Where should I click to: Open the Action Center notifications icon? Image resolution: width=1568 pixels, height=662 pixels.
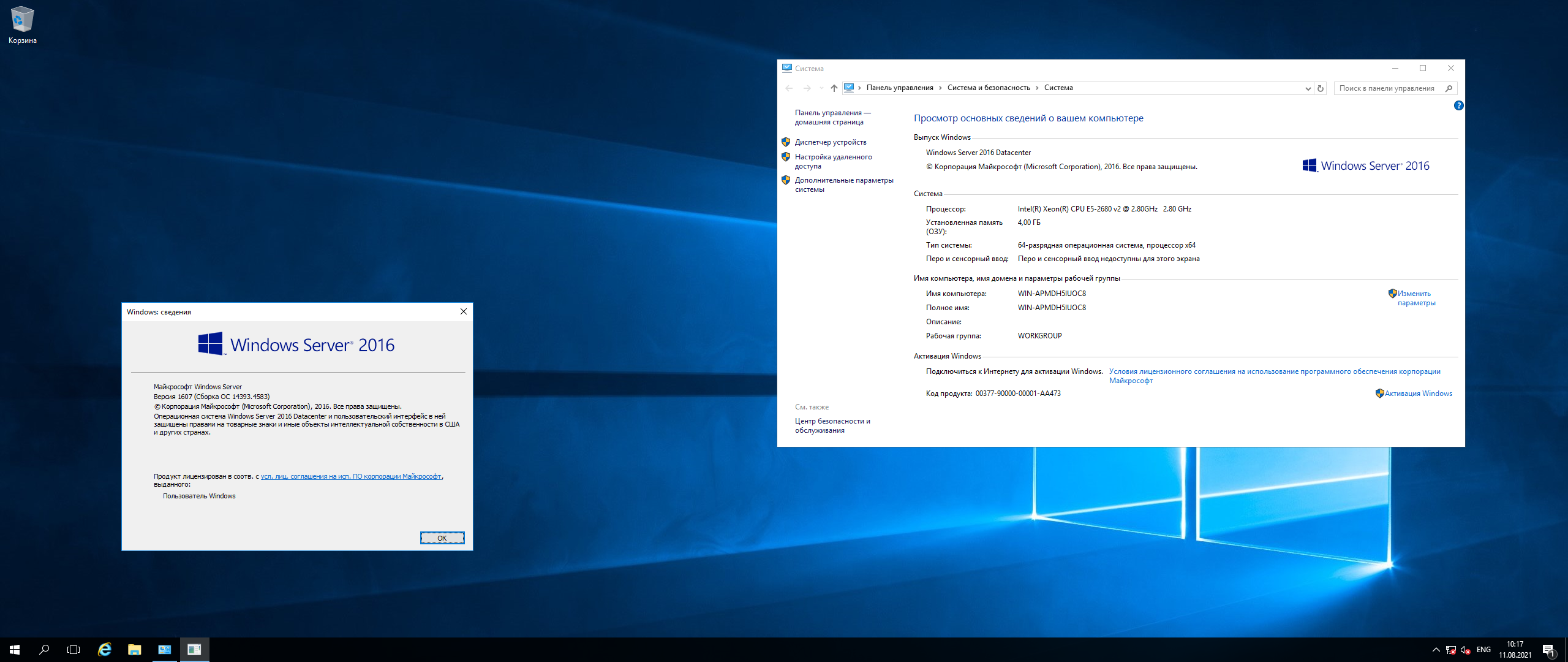1548,650
